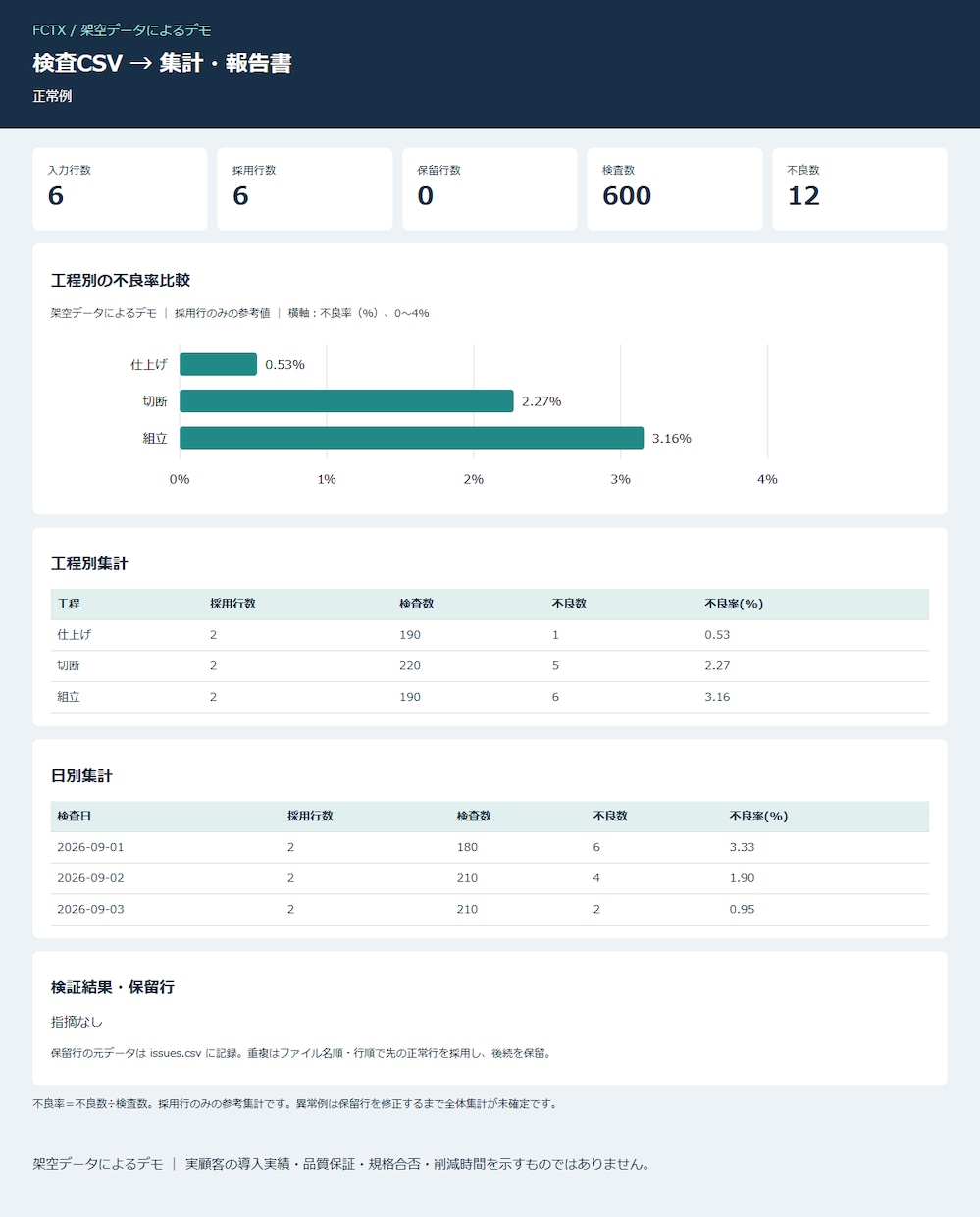Image resolution: width=980 pixels, height=1217 pixels.
Task: Click the 組立 row's 不良率 3.16 cell
Action: click(x=717, y=697)
